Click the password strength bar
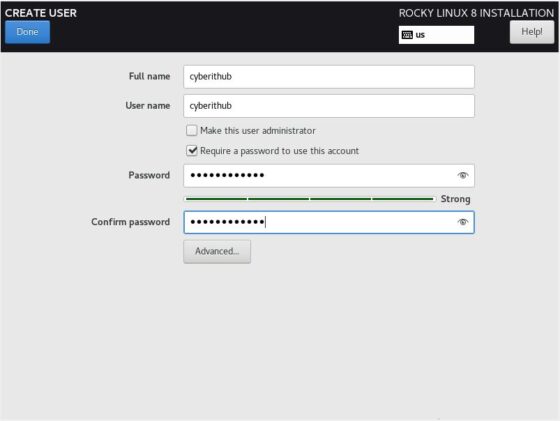 tap(310, 199)
